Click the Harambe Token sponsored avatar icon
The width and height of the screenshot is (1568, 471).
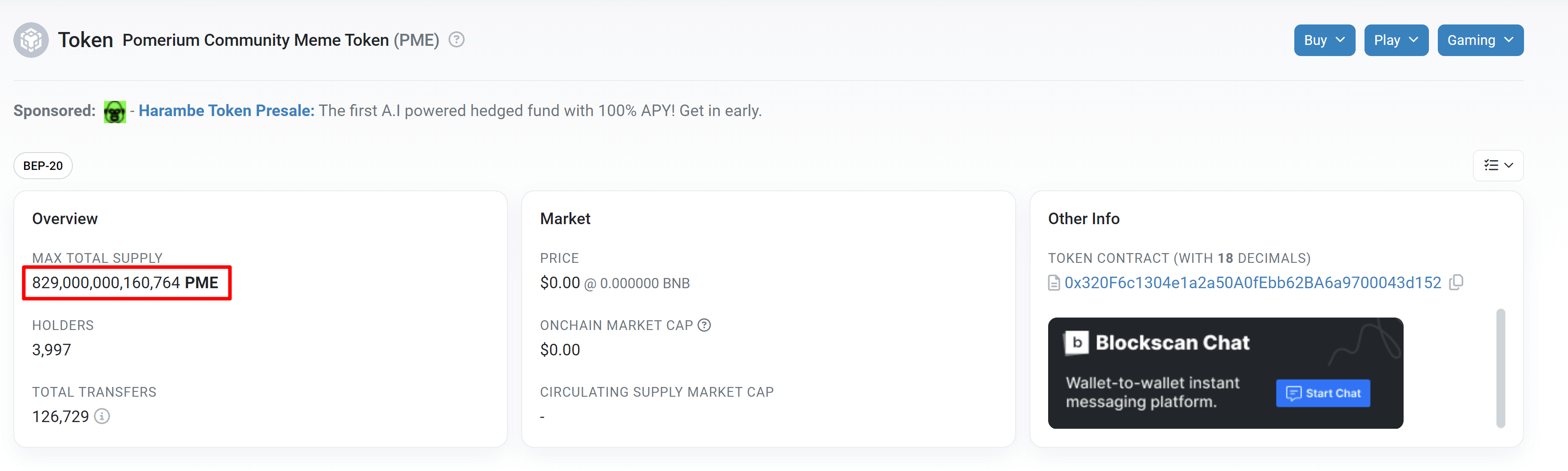(x=115, y=112)
